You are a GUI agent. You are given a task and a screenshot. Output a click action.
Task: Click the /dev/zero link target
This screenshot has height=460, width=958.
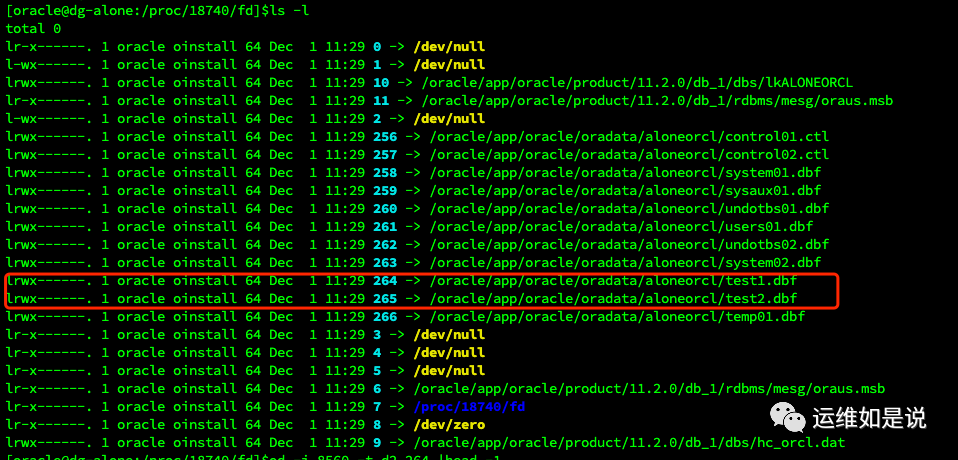tap(449, 425)
